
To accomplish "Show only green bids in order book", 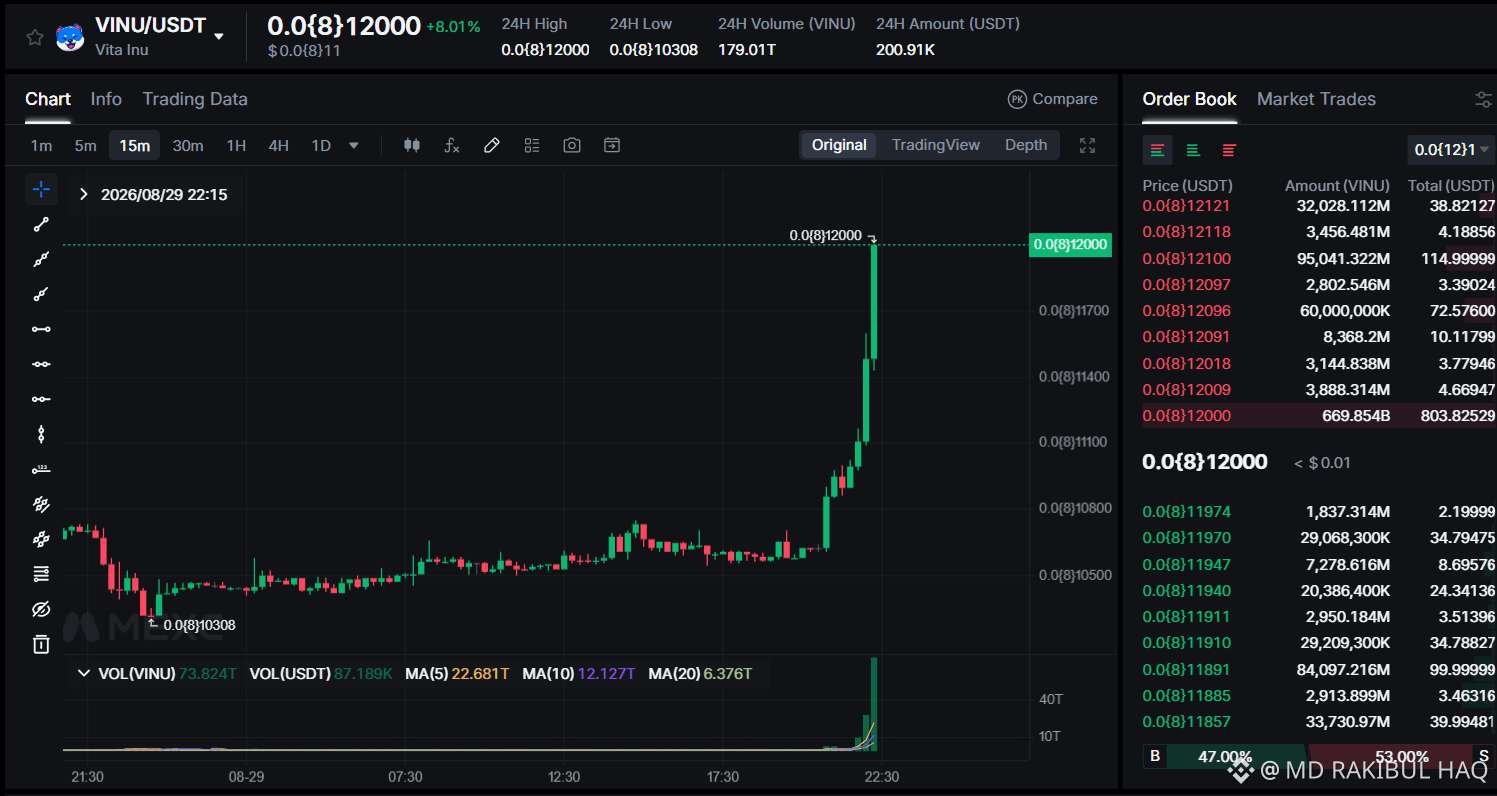I will 1193,150.
